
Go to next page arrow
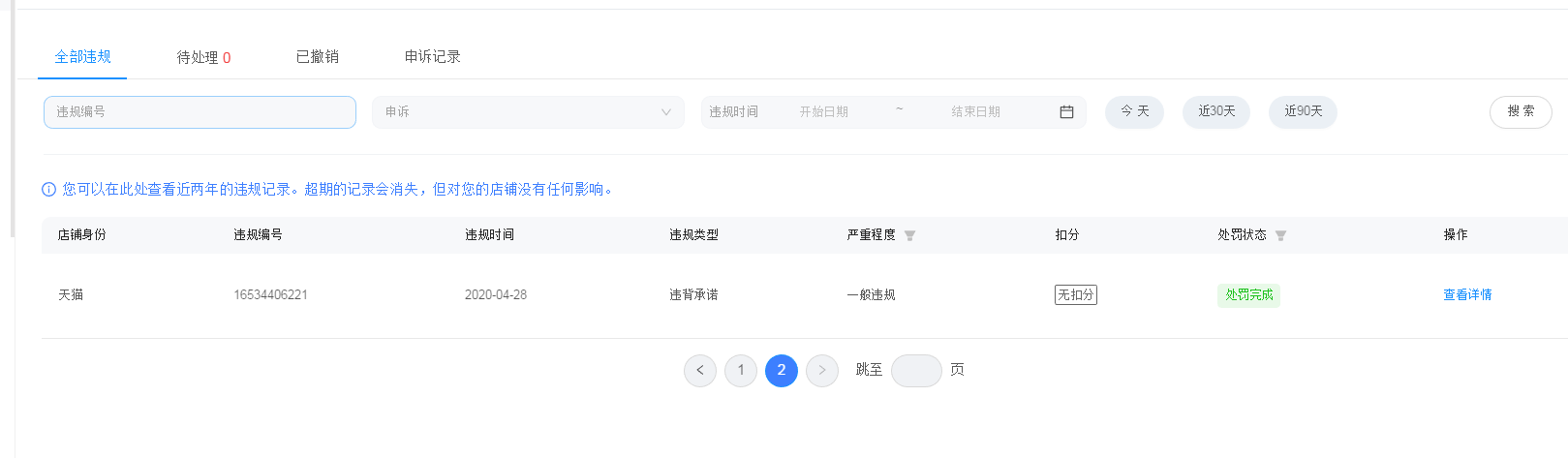(x=822, y=370)
